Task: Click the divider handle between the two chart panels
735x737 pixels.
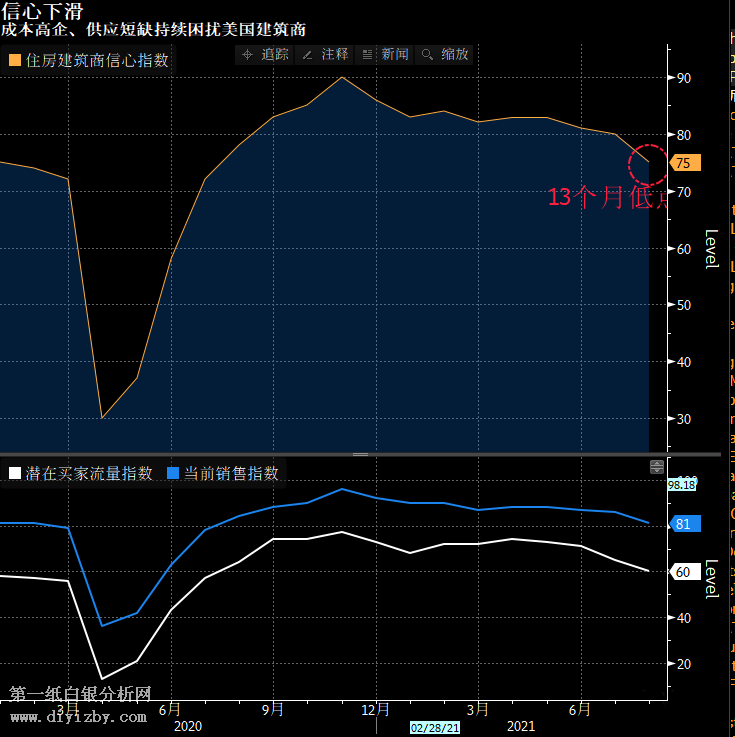Action: coord(360,454)
